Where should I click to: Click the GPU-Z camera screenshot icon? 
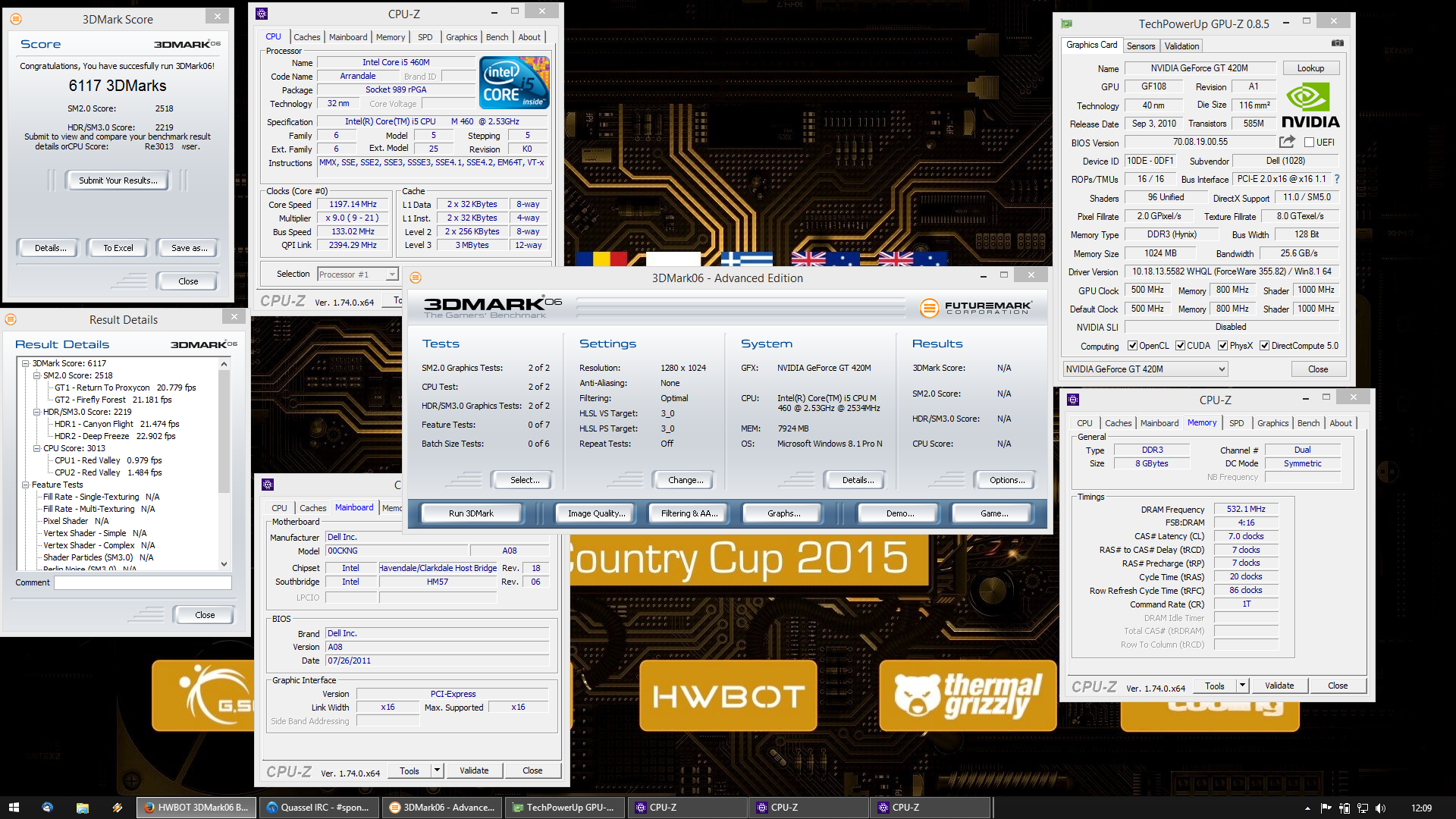(1338, 43)
